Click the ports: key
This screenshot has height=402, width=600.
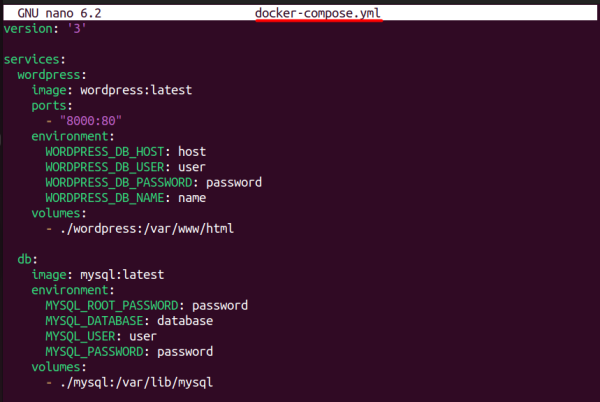click(52, 105)
